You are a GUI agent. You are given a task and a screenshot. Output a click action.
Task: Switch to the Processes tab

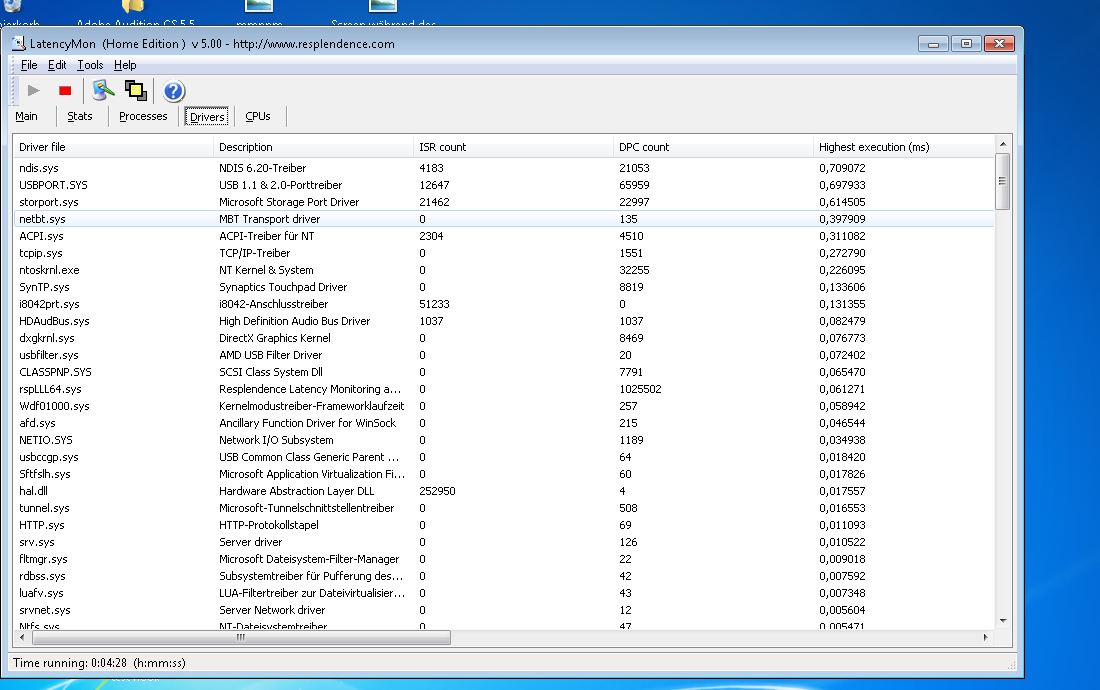tap(143, 116)
